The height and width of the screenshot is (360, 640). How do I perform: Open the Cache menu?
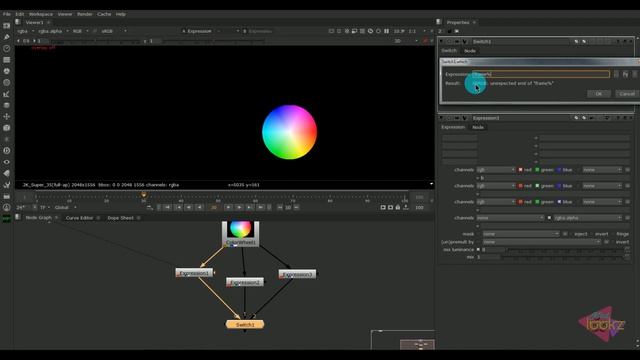[x=104, y=14]
